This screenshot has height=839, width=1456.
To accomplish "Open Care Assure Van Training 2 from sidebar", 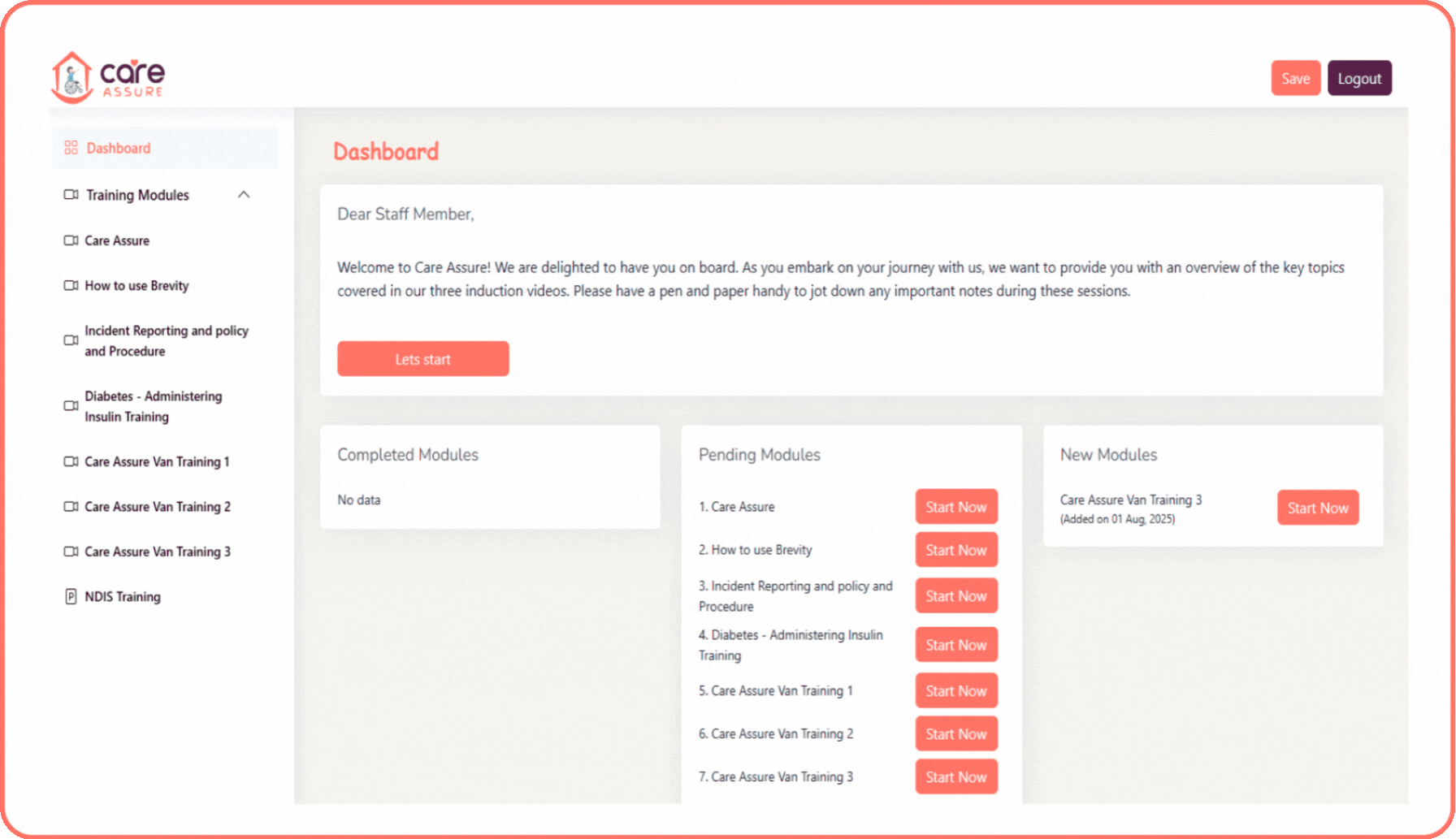I will [157, 506].
